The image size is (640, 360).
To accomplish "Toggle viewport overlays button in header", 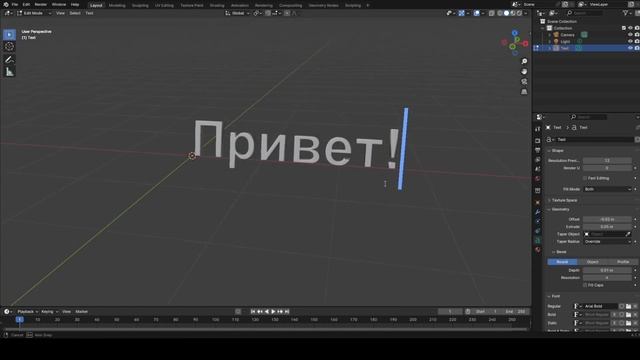I will click(477, 13).
